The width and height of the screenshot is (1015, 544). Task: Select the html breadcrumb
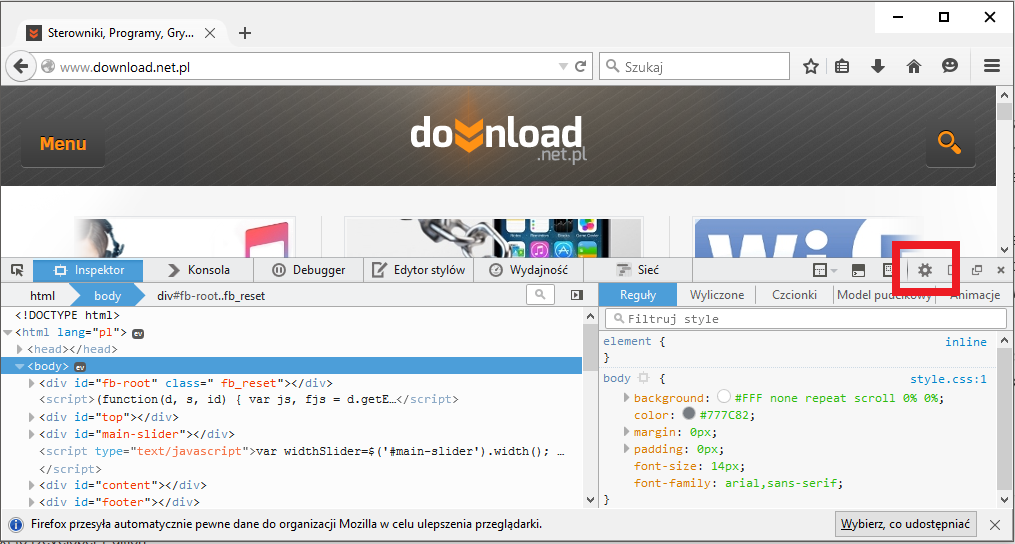43,296
